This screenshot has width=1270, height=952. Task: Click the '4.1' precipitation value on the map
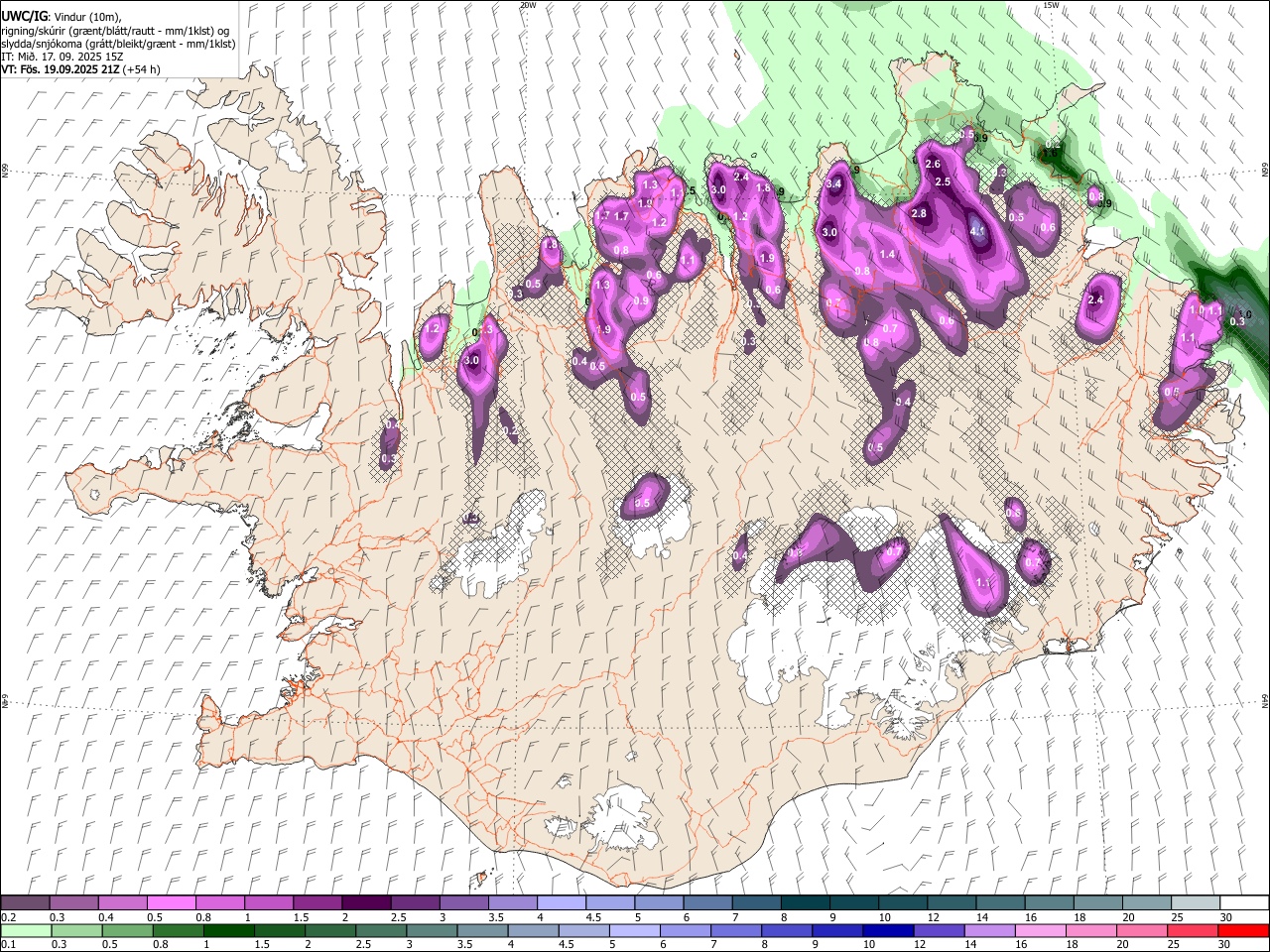point(977,232)
